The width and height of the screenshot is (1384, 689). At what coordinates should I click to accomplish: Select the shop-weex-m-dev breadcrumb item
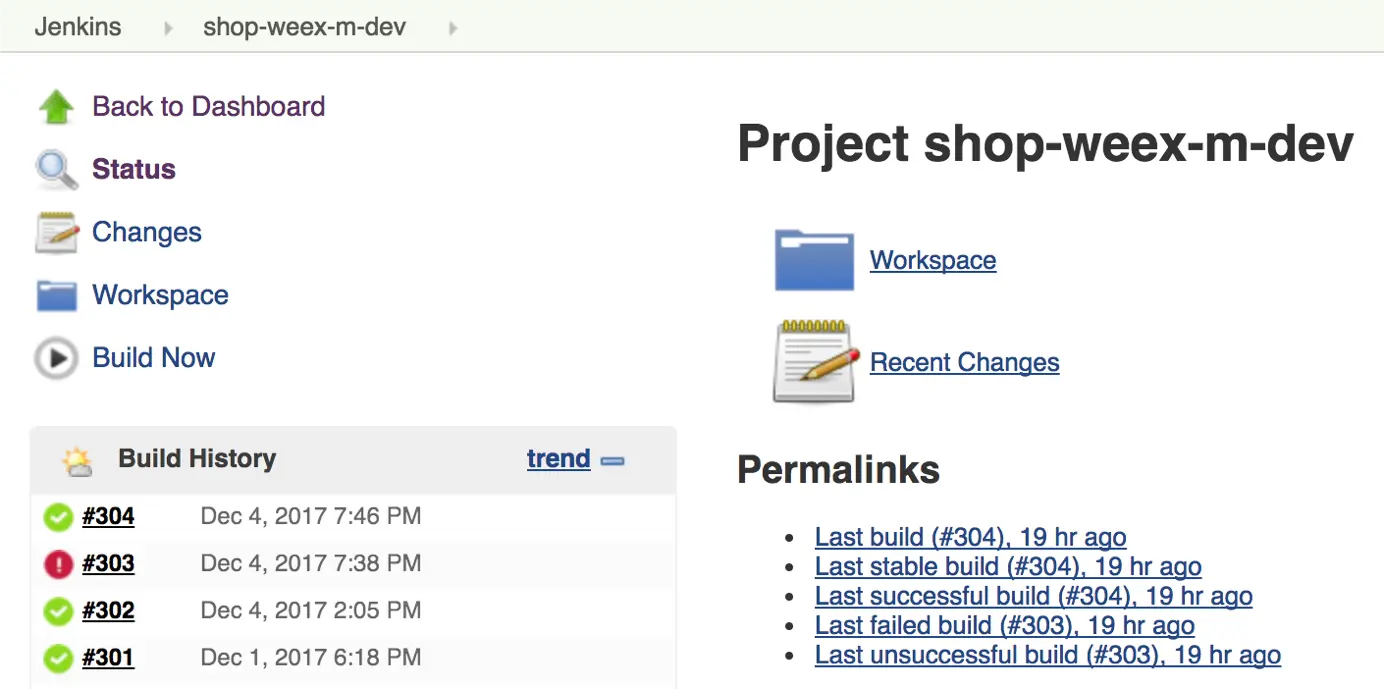coord(304,27)
